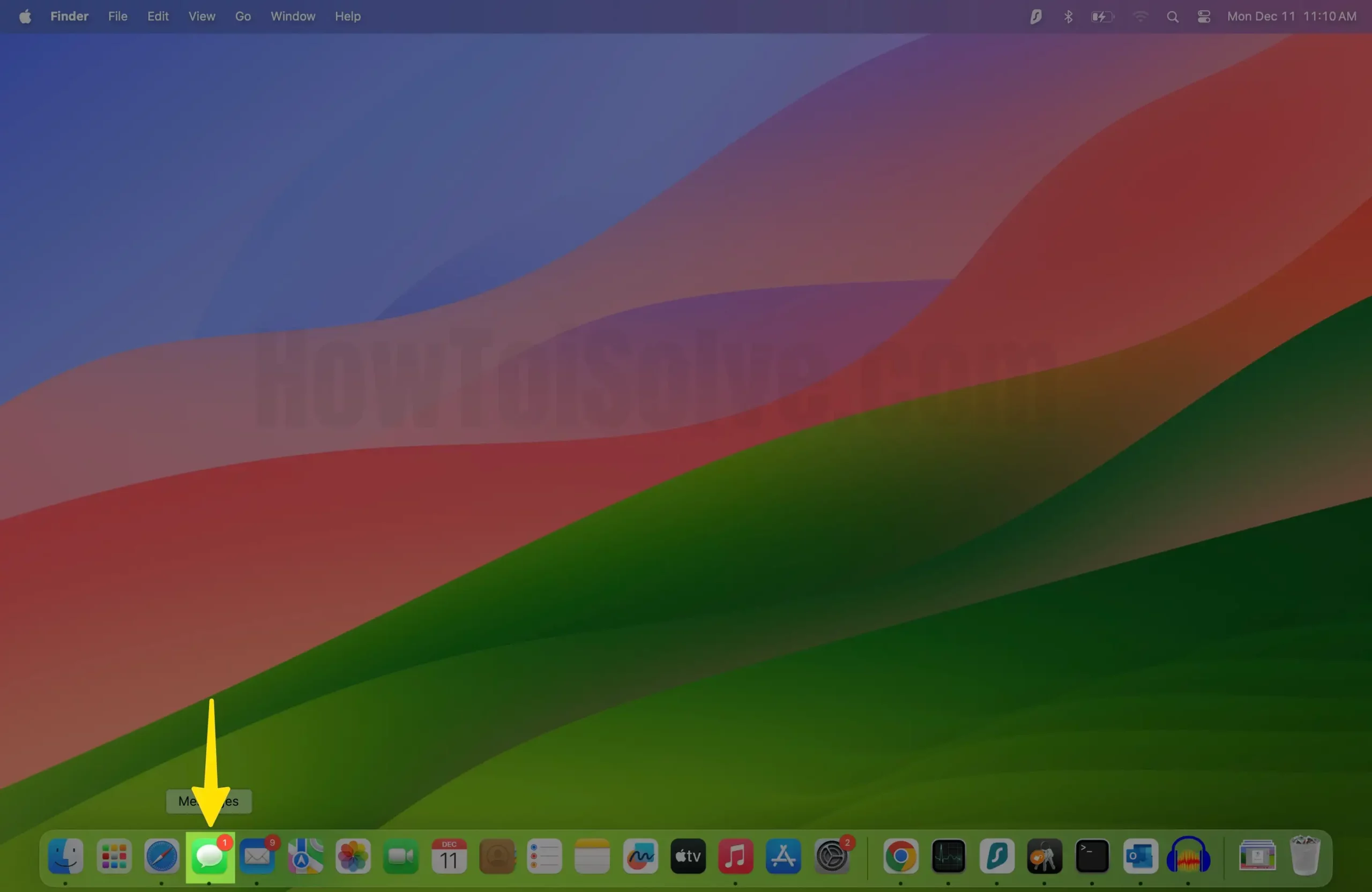Click Spotlight search magnifier icon
Screen dimensions: 1372x892
pyautogui.click(x=1172, y=17)
